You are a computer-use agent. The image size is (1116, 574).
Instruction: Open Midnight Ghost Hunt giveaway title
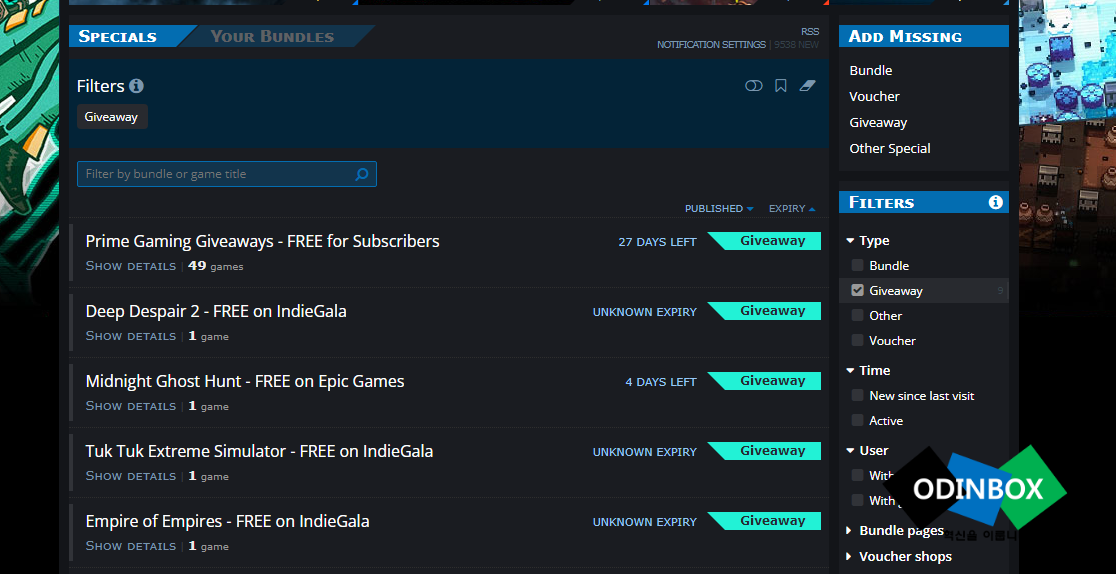(245, 382)
